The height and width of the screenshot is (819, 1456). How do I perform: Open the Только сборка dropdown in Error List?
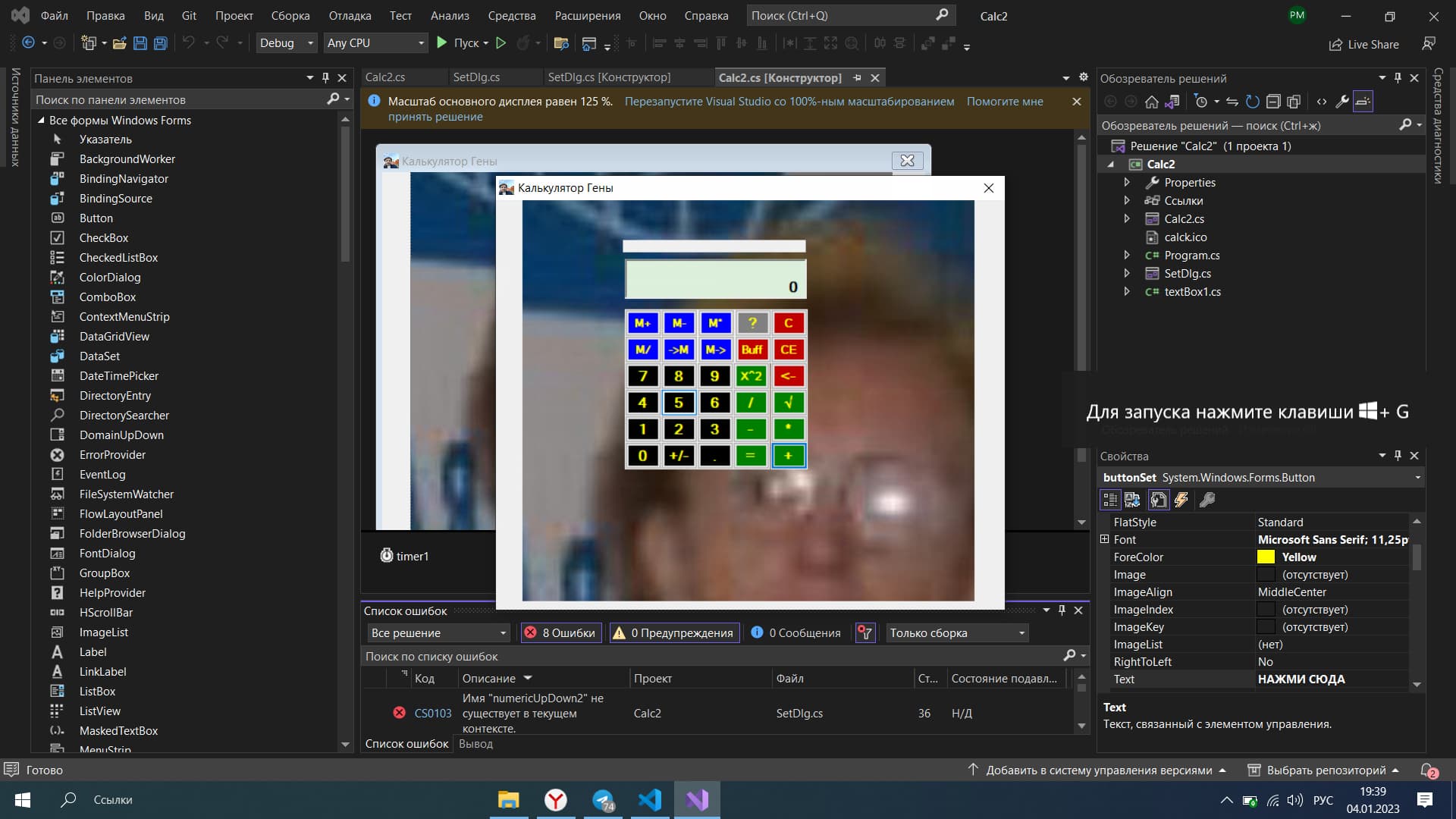point(957,633)
